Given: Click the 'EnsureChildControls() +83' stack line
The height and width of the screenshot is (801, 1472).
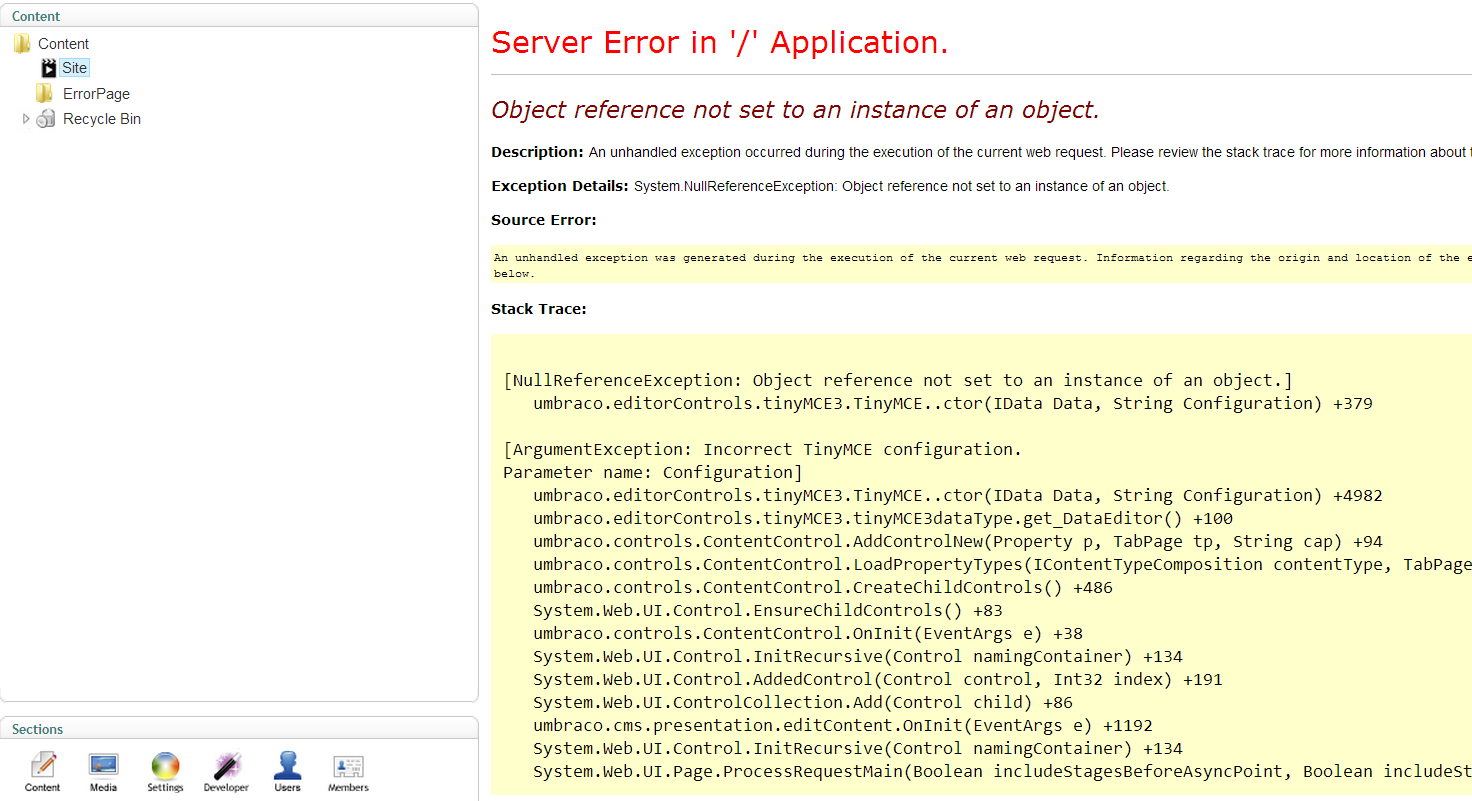Looking at the screenshot, I should tap(768, 610).
